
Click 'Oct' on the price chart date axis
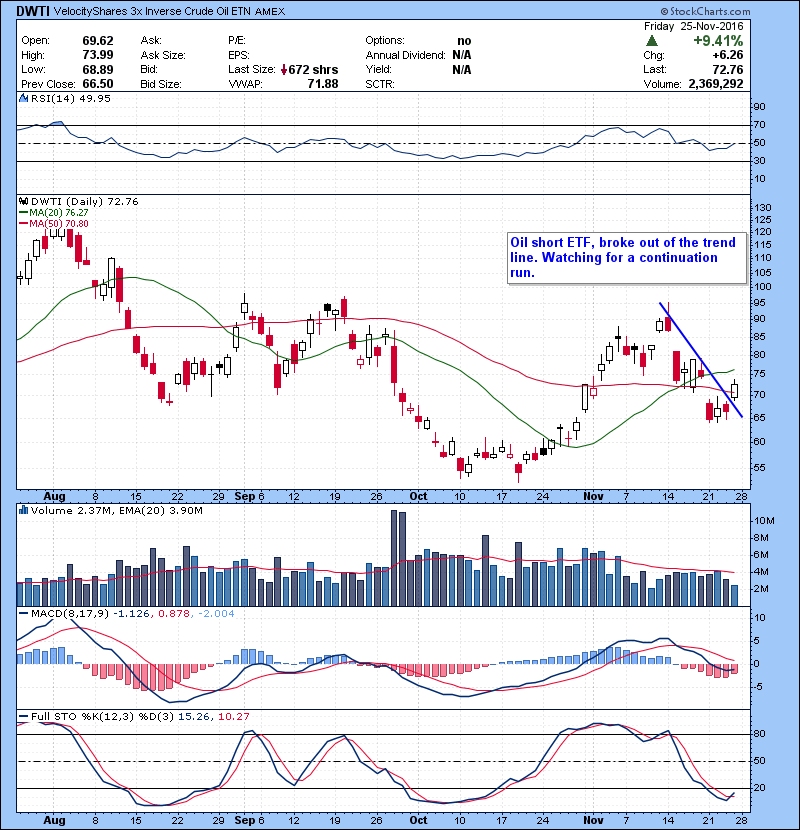(418, 496)
